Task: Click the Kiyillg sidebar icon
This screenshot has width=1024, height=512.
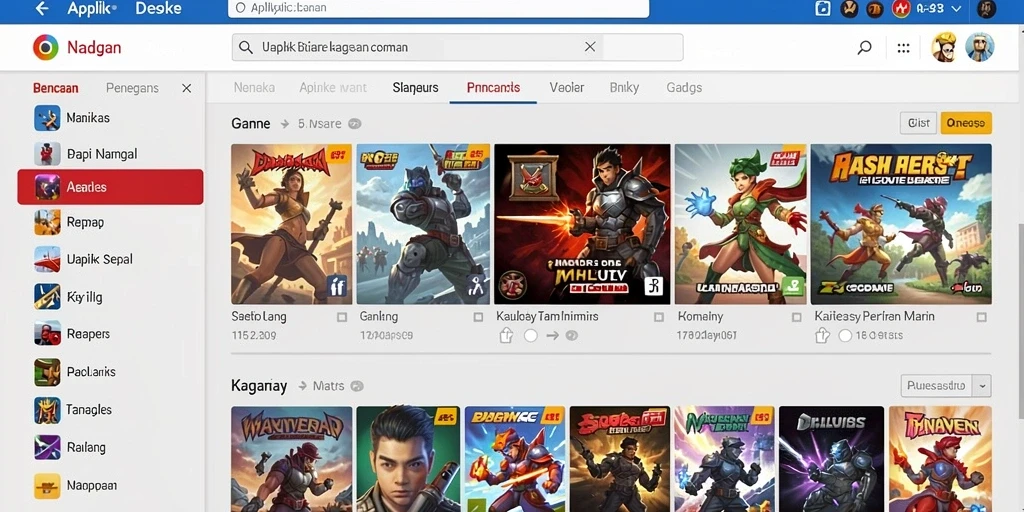Action: click(x=47, y=297)
